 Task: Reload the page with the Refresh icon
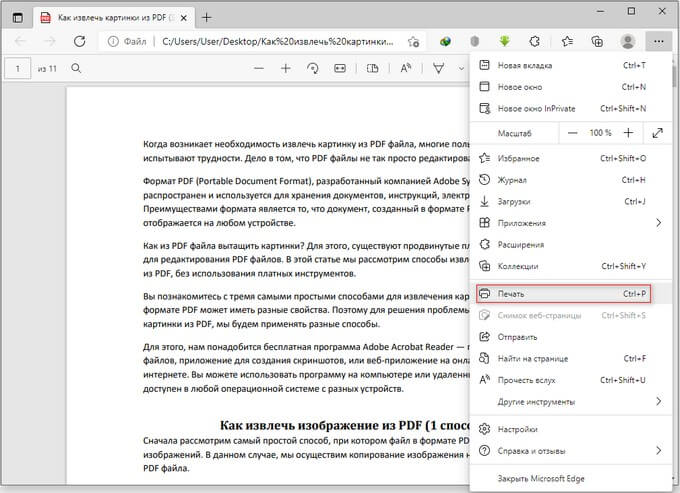tap(79, 42)
